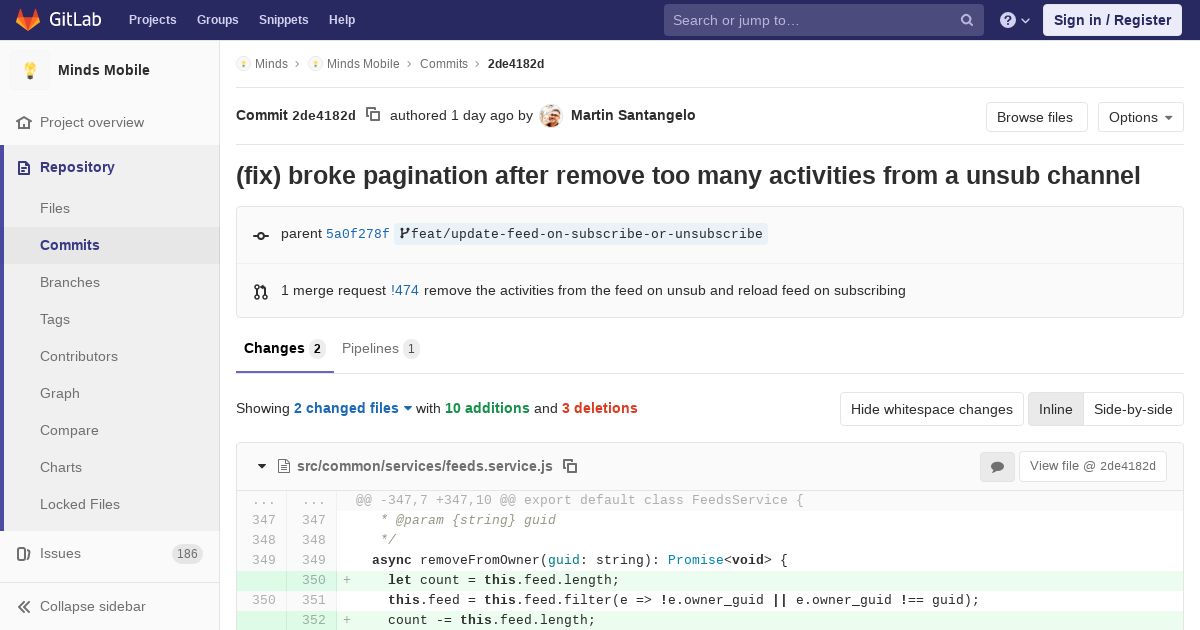Viewport: 1200px width, 630px height.
Task: Open merge request !474
Action: click(x=405, y=291)
